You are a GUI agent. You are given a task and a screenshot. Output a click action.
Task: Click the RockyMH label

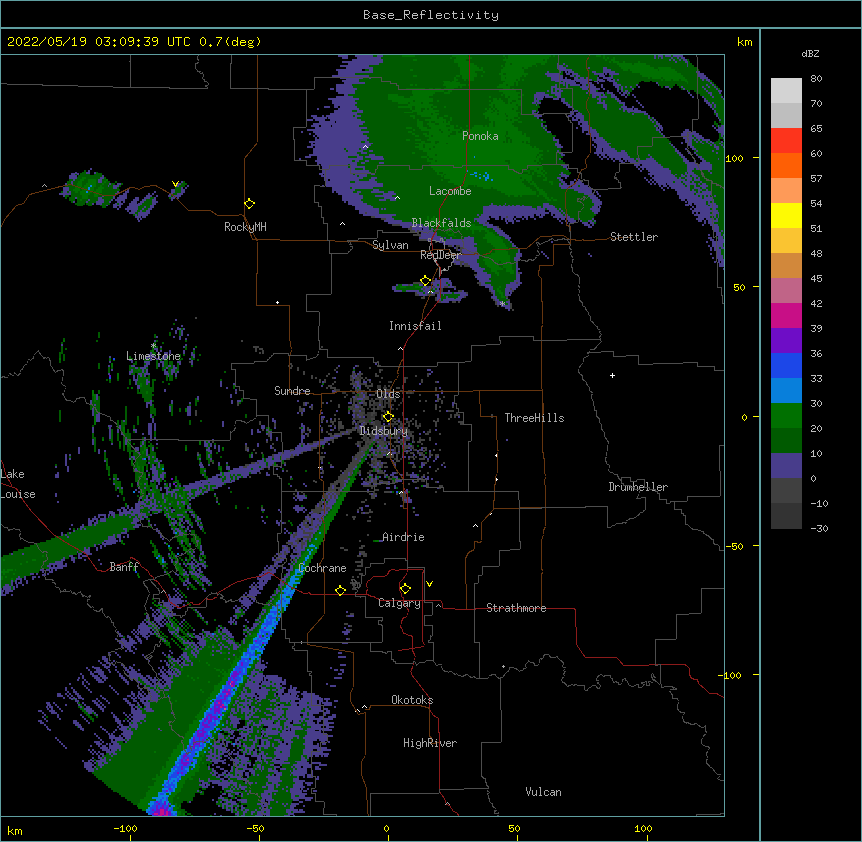tap(245, 227)
